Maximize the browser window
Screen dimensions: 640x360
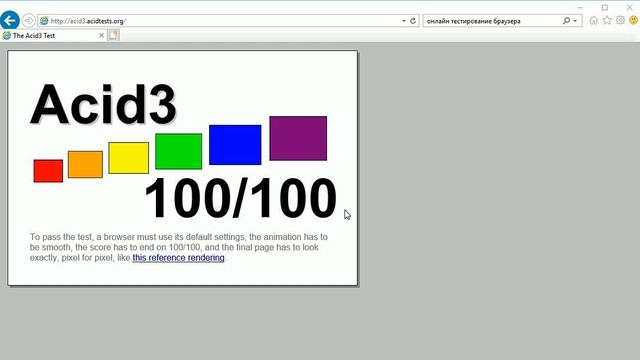tap(605, 7)
